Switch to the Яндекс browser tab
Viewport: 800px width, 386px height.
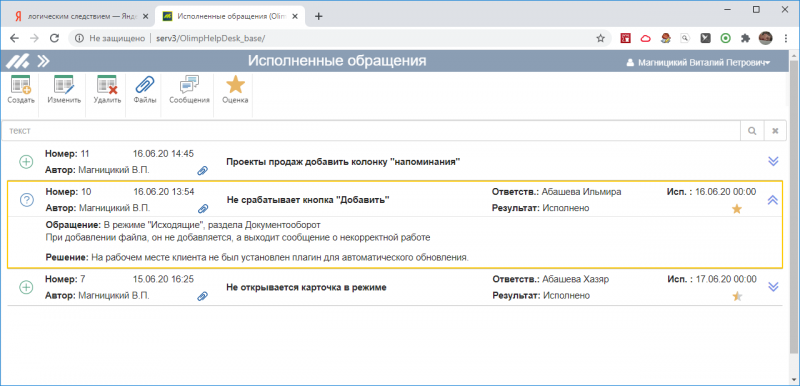[79, 16]
